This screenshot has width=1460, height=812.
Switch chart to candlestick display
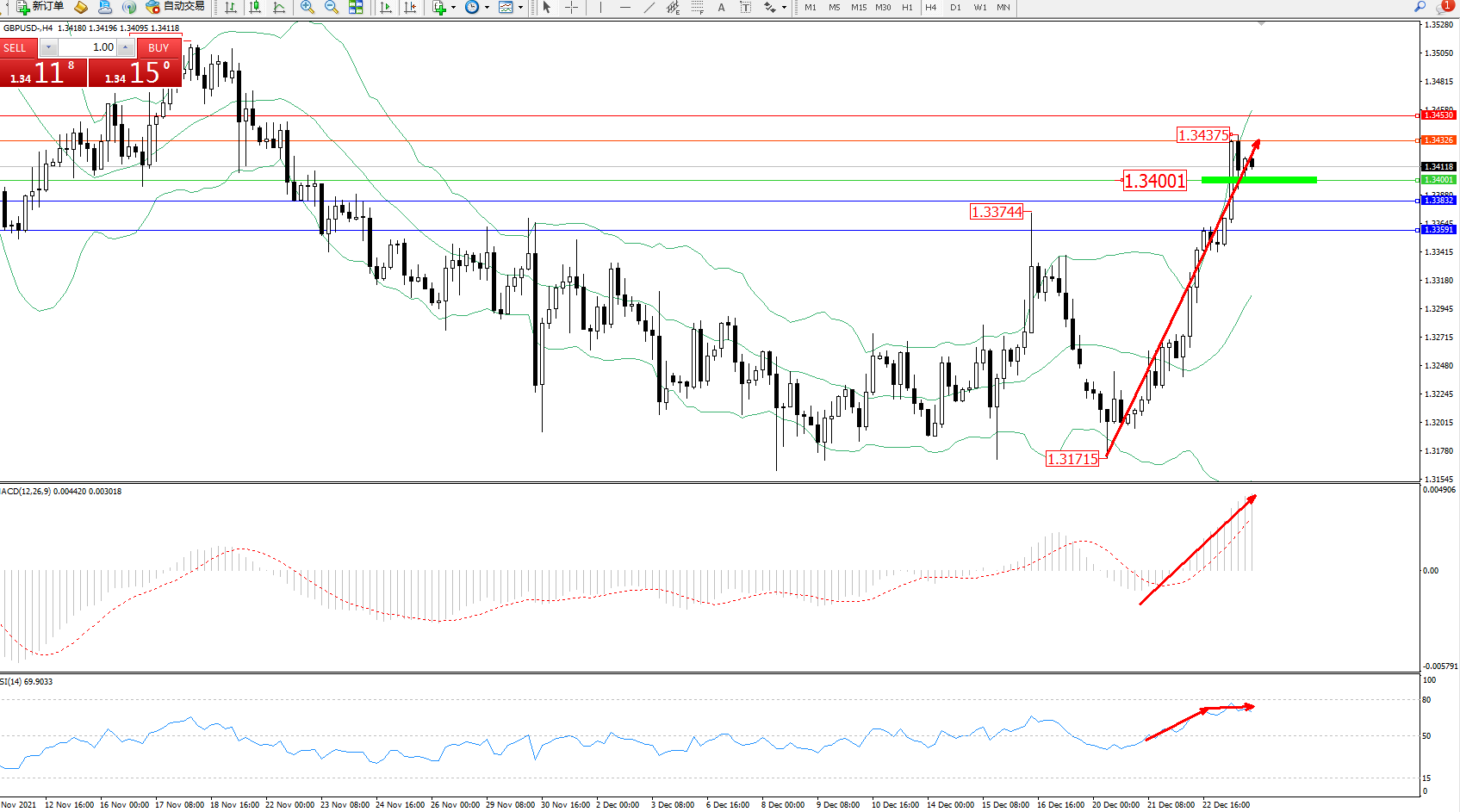(x=255, y=7)
